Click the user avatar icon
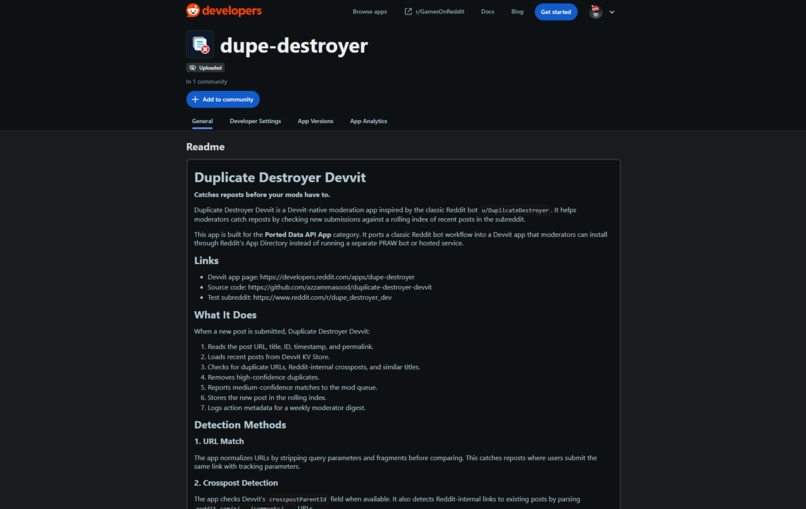Image resolution: width=806 pixels, height=509 pixels. pos(596,12)
